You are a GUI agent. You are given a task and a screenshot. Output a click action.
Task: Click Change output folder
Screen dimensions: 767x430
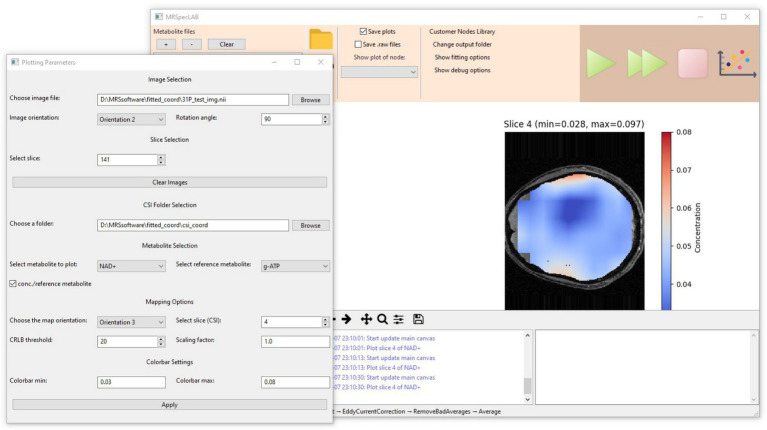[462, 44]
